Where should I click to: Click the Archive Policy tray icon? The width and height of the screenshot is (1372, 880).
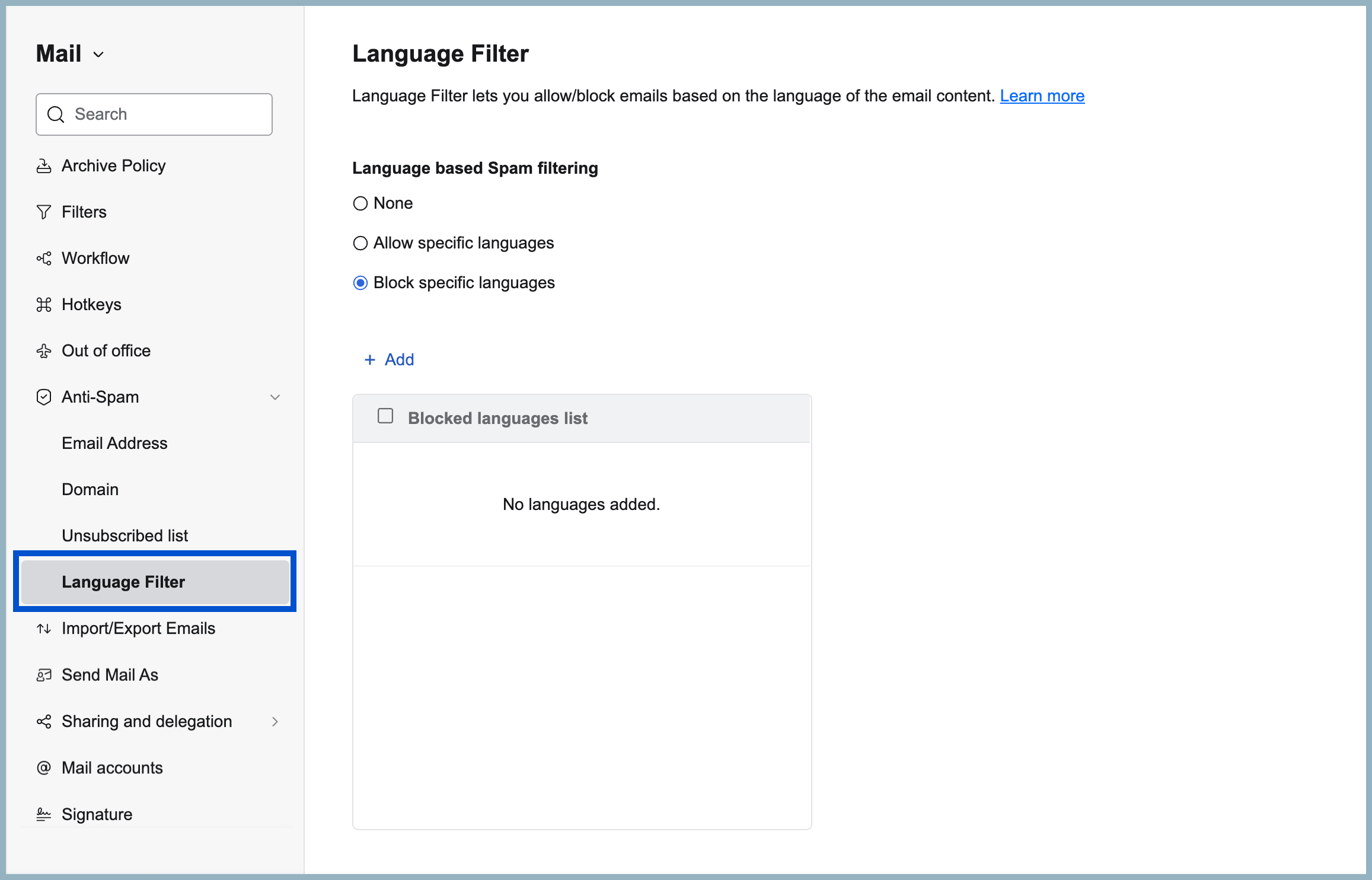click(44, 166)
